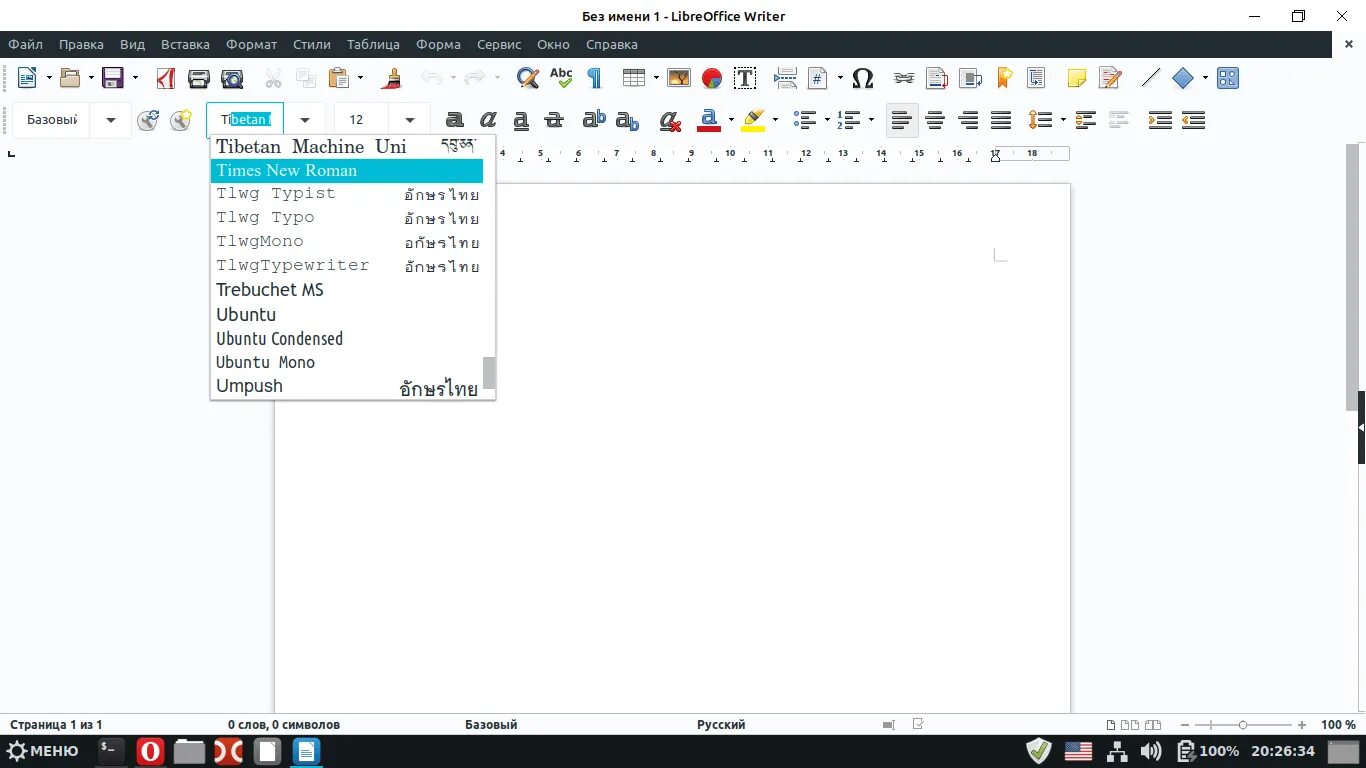Pick Ubuntu Condensed font in list
The width and height of the screenshot is (1366, 768).
coord(347,338)
